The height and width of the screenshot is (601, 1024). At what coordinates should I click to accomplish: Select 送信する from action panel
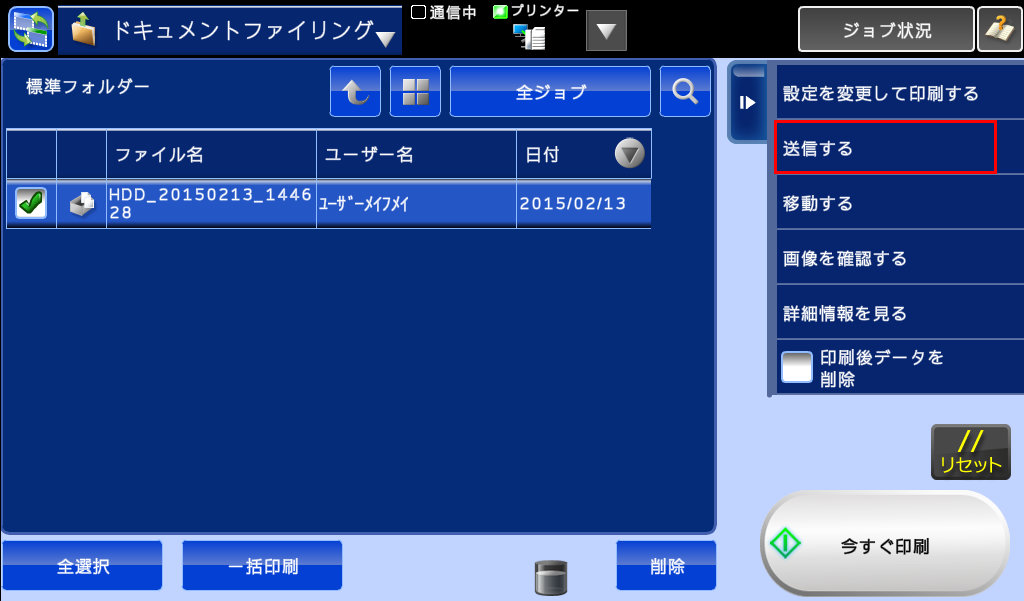[x=884, y=148]
